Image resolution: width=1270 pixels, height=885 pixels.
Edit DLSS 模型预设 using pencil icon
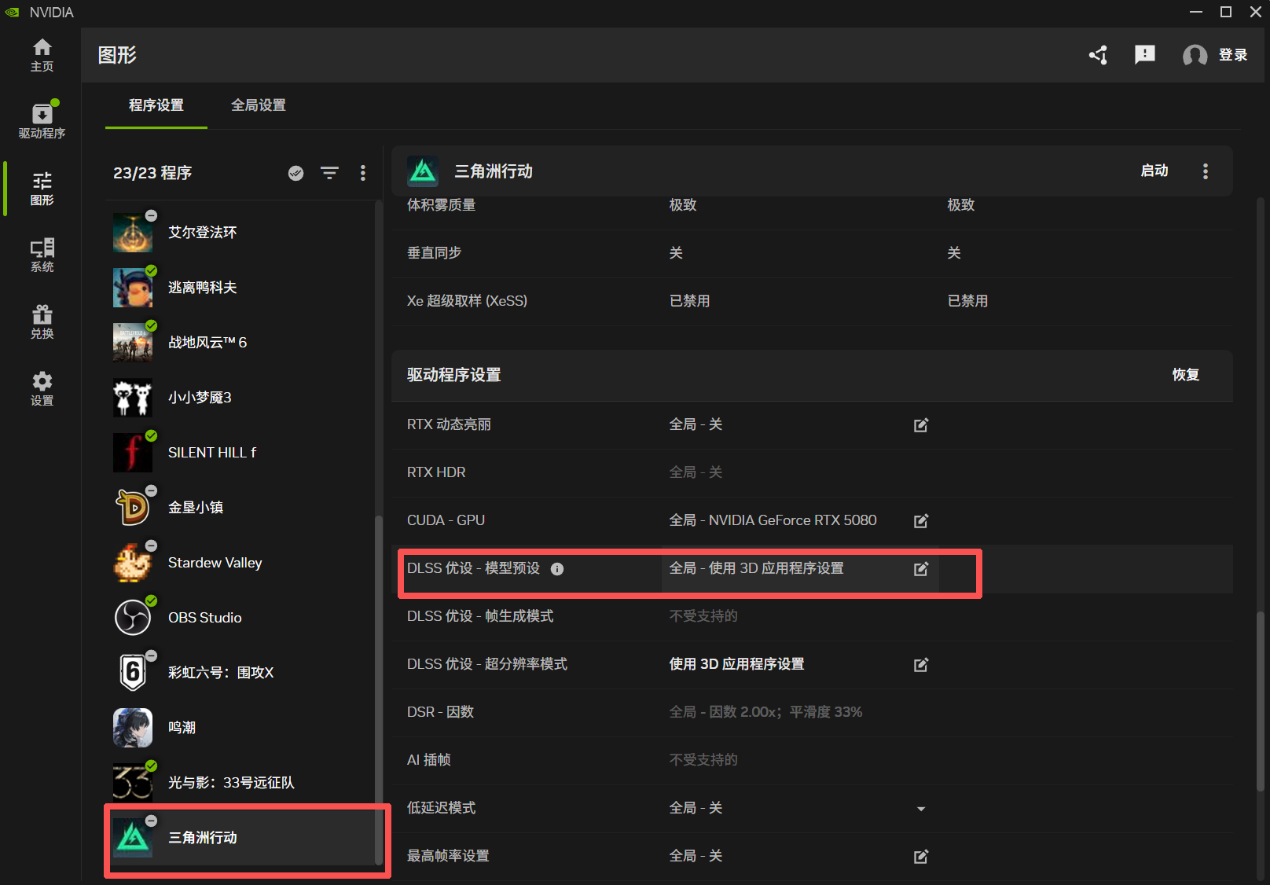920,568
